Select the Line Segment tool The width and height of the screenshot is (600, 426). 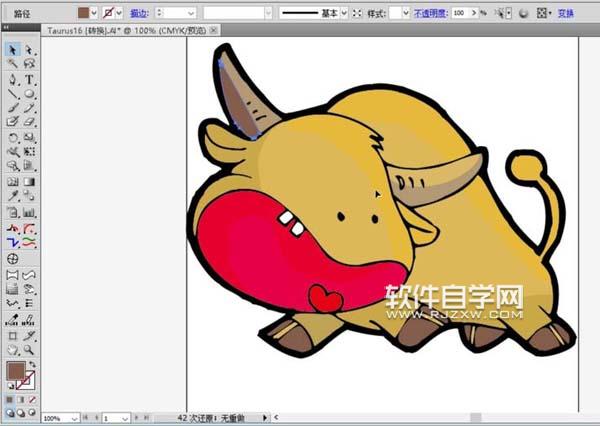(12, 94)
